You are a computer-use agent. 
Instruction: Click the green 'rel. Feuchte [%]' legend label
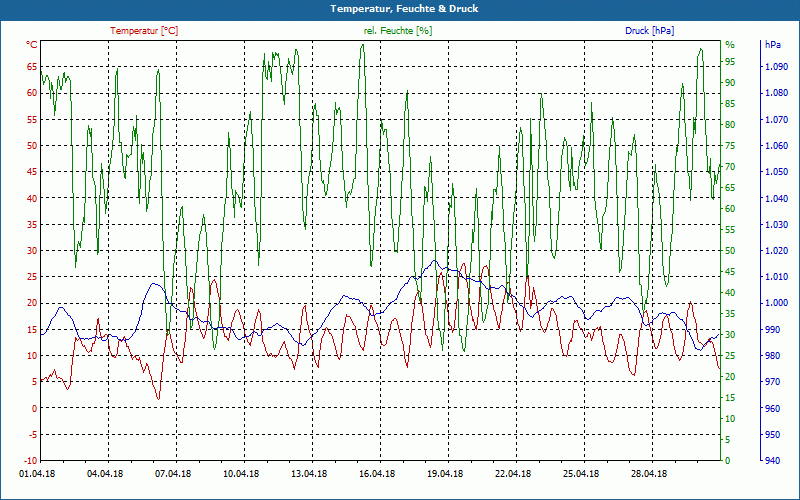pyautogui.click(x=398, y=31)
